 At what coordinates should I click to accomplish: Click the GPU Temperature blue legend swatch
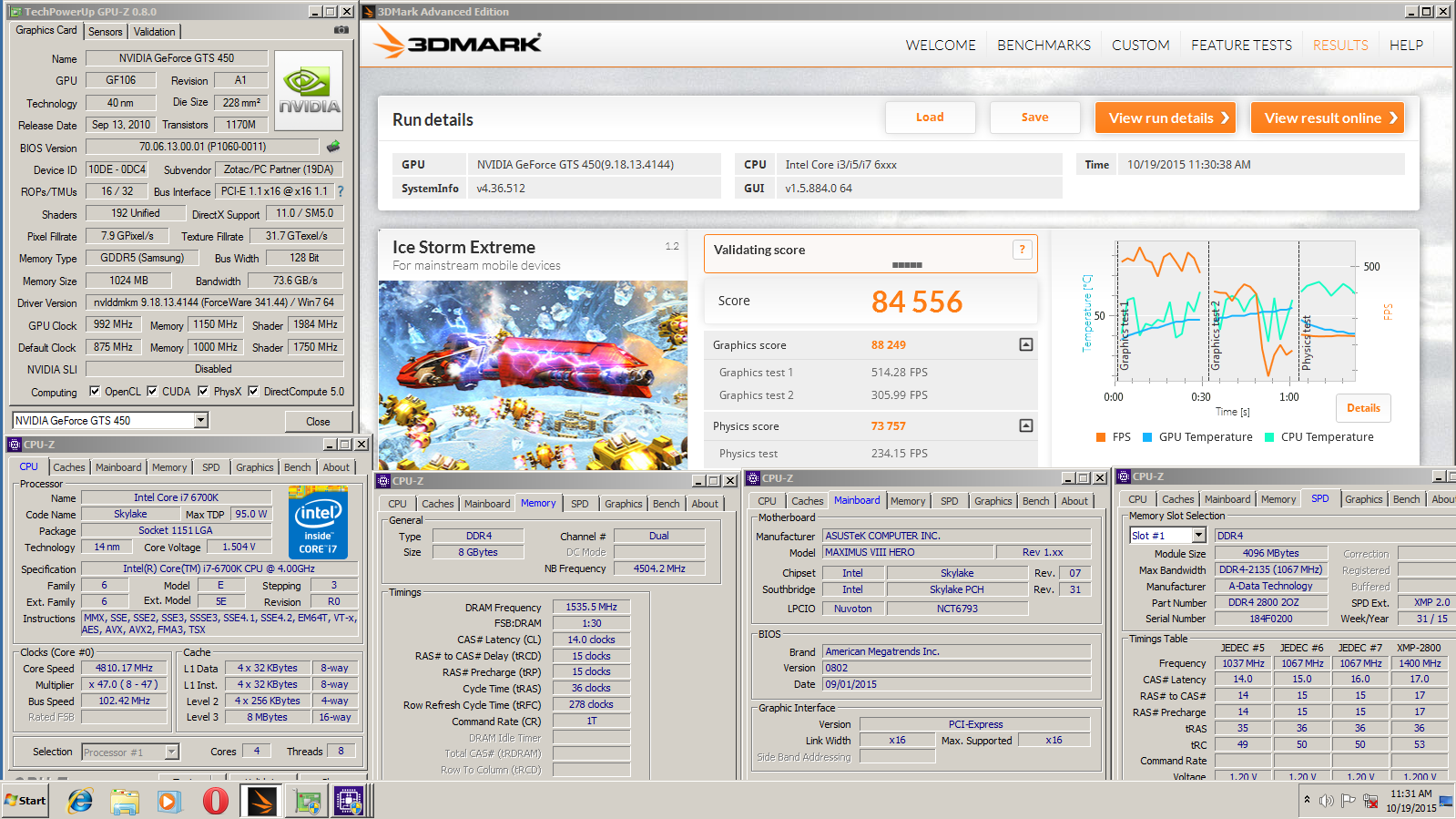point(1147,437)
